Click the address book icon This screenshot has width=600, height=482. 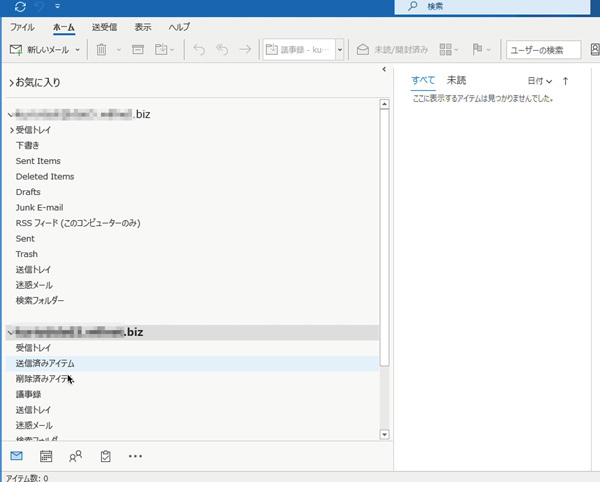[x=595, y=50]
